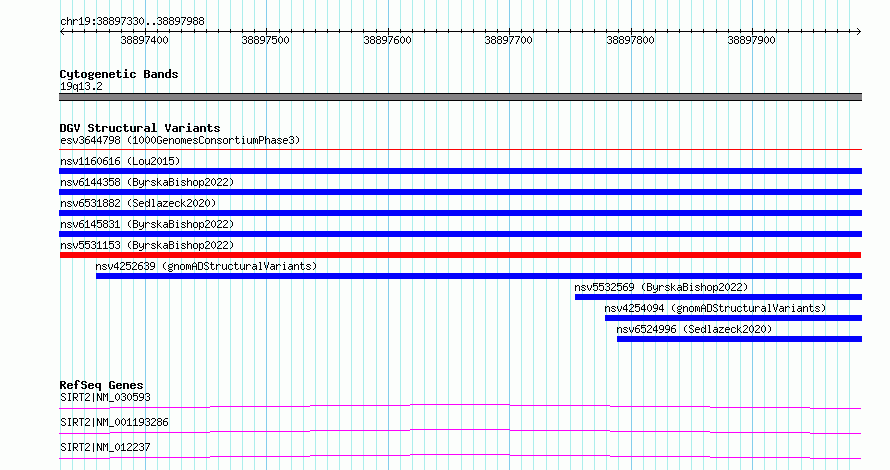This screenshot has width=890, height=470.
Task: Open nsv6144358 (ByrskaBishop2022) label
Action: tap(147, 182)
